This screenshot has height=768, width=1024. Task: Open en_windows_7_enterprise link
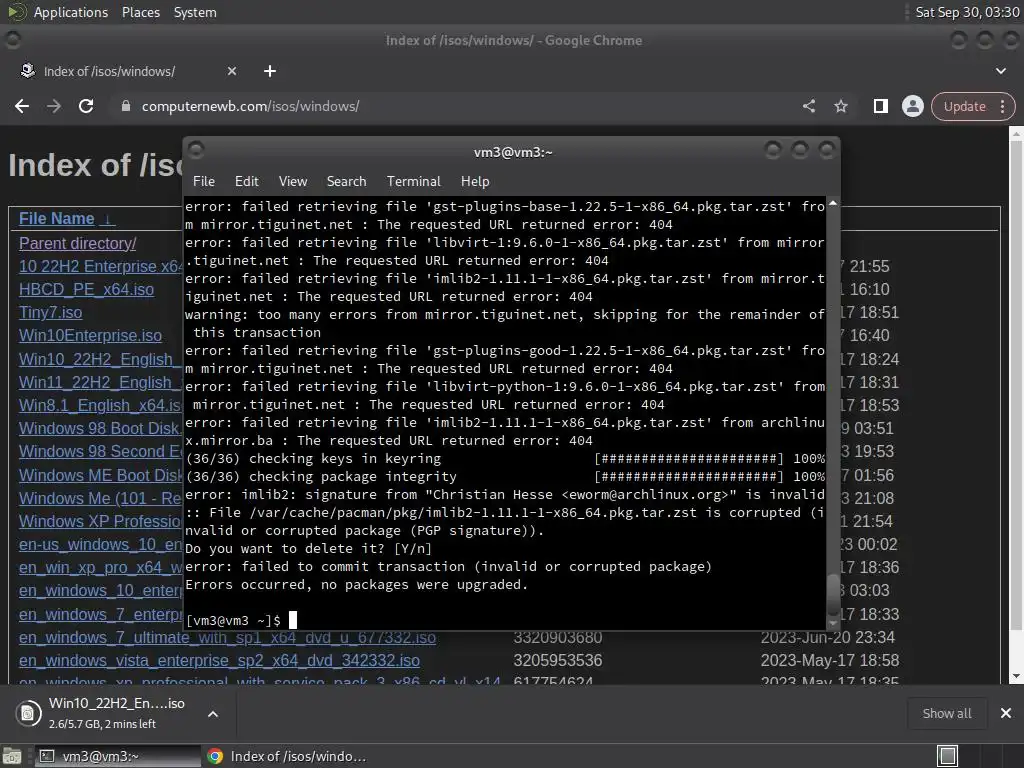tap(101, 615)
